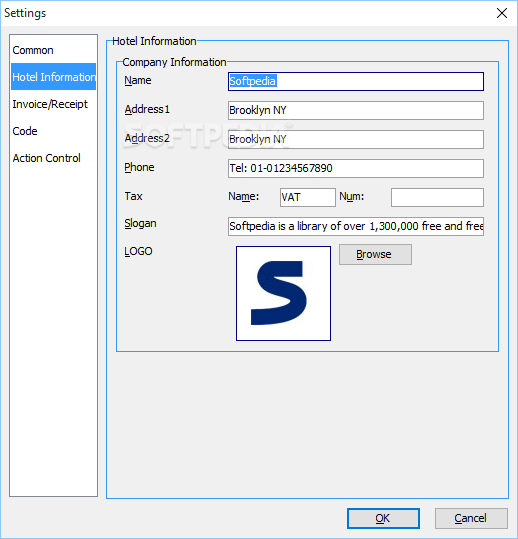The height and width of the screenshot is (539, 518).
Task: Click the Phone label
Action: click(139, 167)
